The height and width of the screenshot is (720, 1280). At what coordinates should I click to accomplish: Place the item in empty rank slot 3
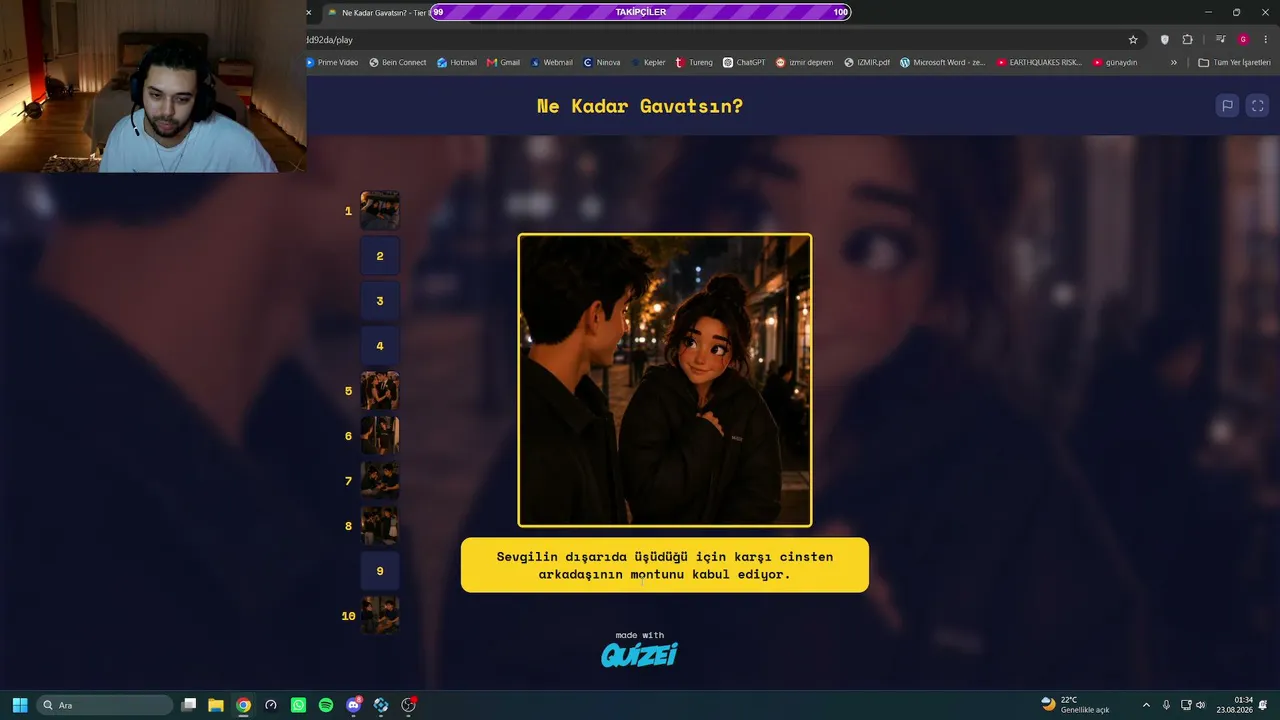click(x=380, y=301)
